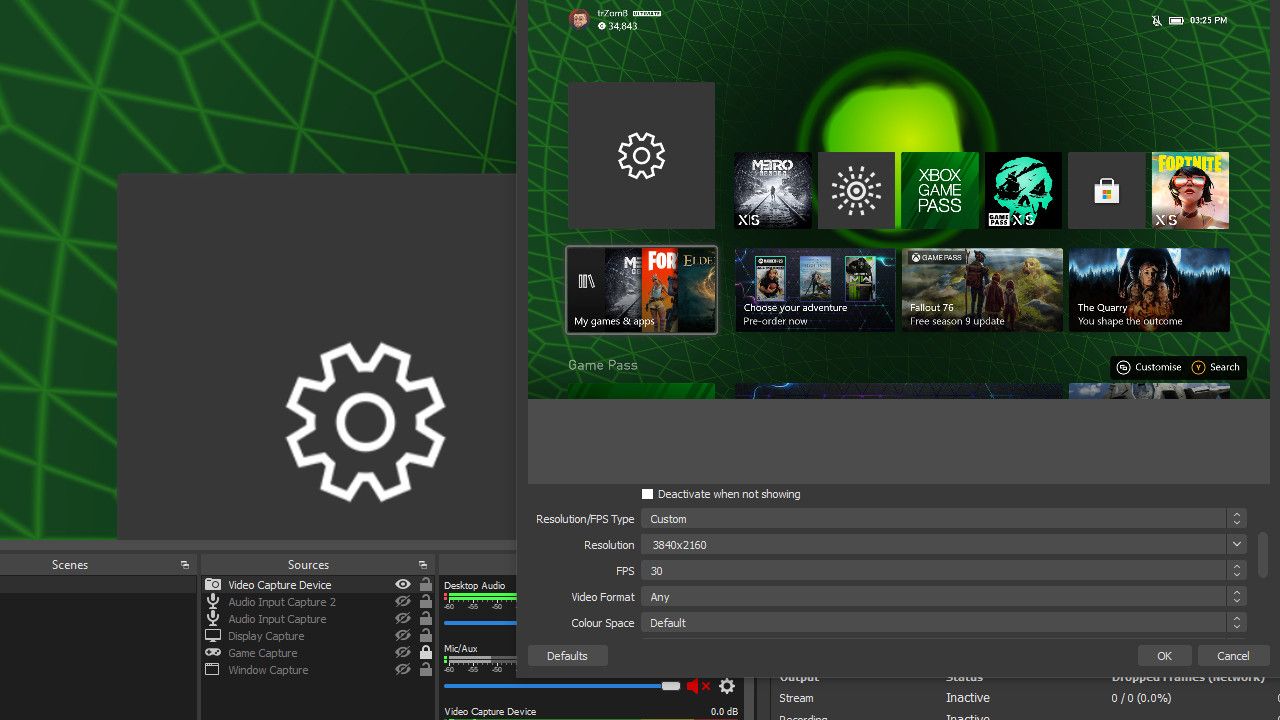Open Colour Space dropdown showing Default
Viewport: 1280px width, 720px height.
click(x=943, y=623)
